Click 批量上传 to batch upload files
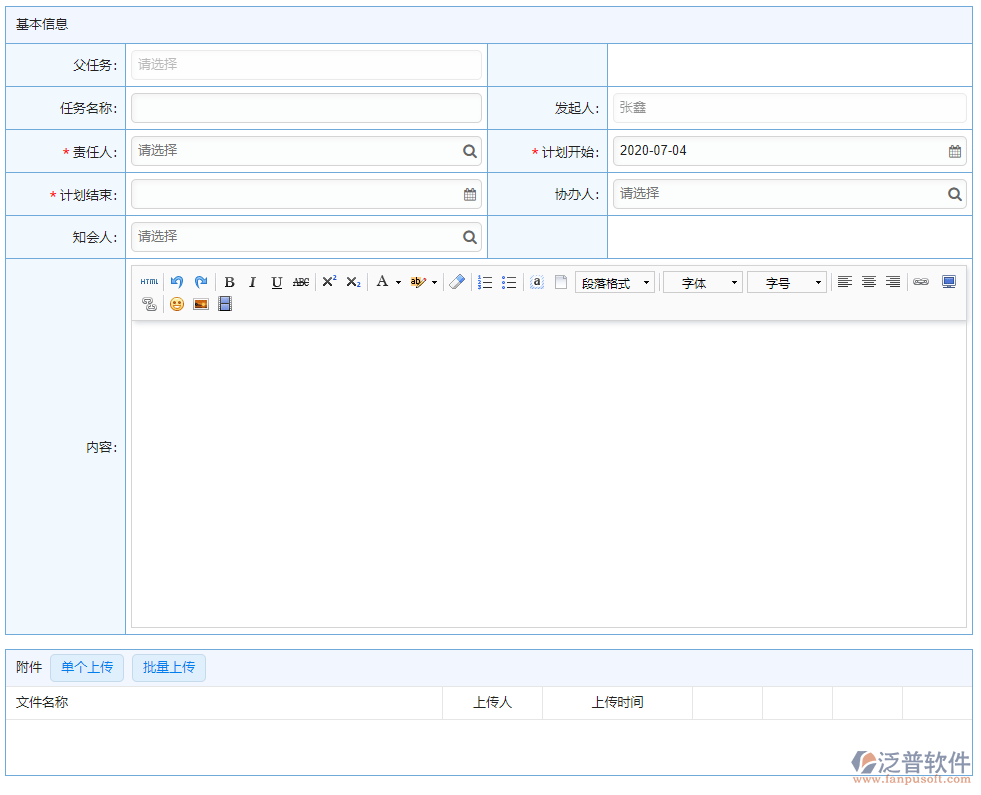Image resolution: width=981 pixels, height=795 pixels. pyautogui.click(x=168, y=666)
